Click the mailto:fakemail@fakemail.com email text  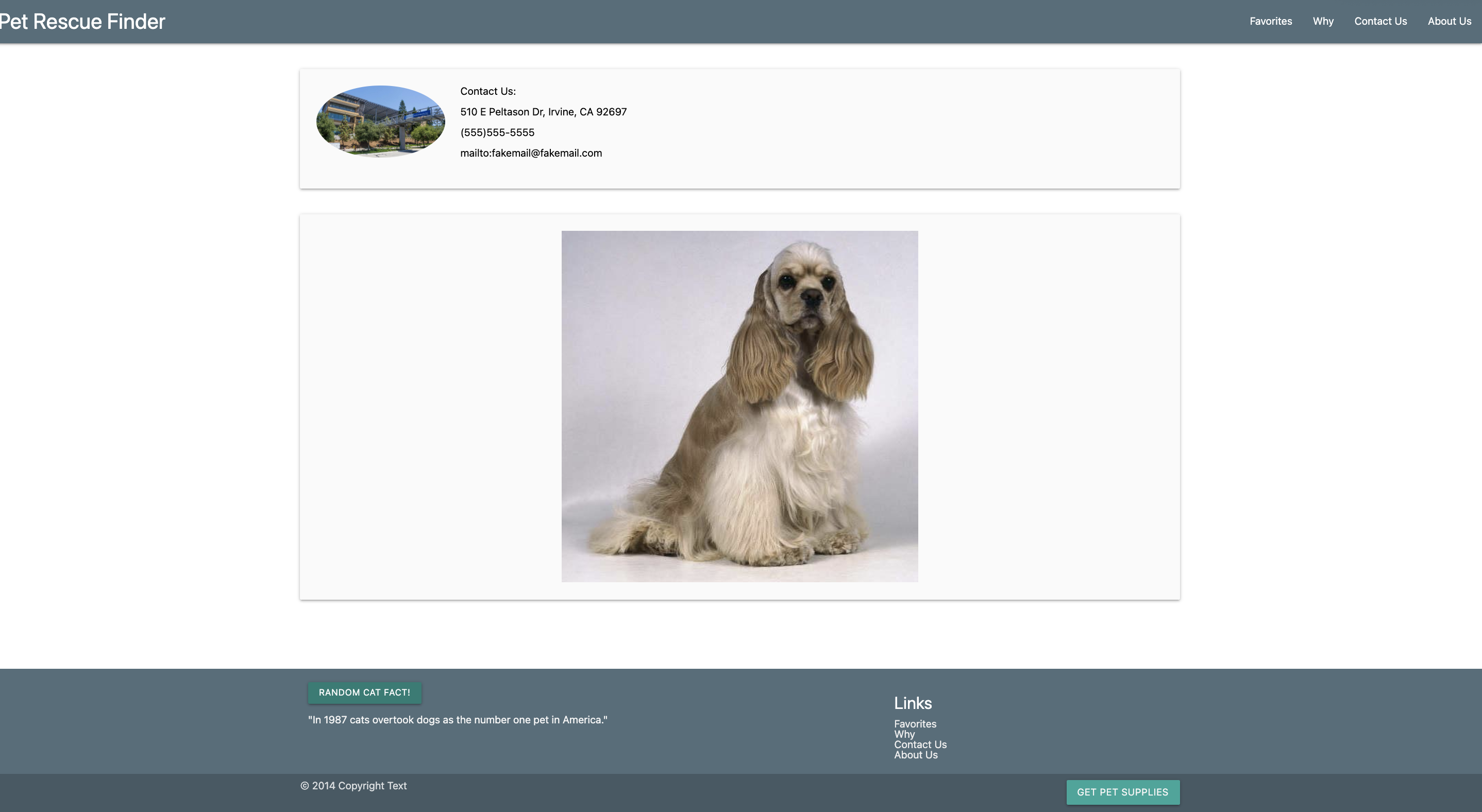[530, 153]
